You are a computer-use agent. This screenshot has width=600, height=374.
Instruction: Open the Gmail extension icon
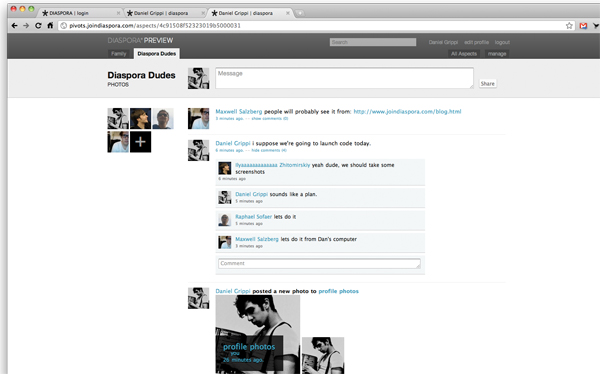click(583, 26)
